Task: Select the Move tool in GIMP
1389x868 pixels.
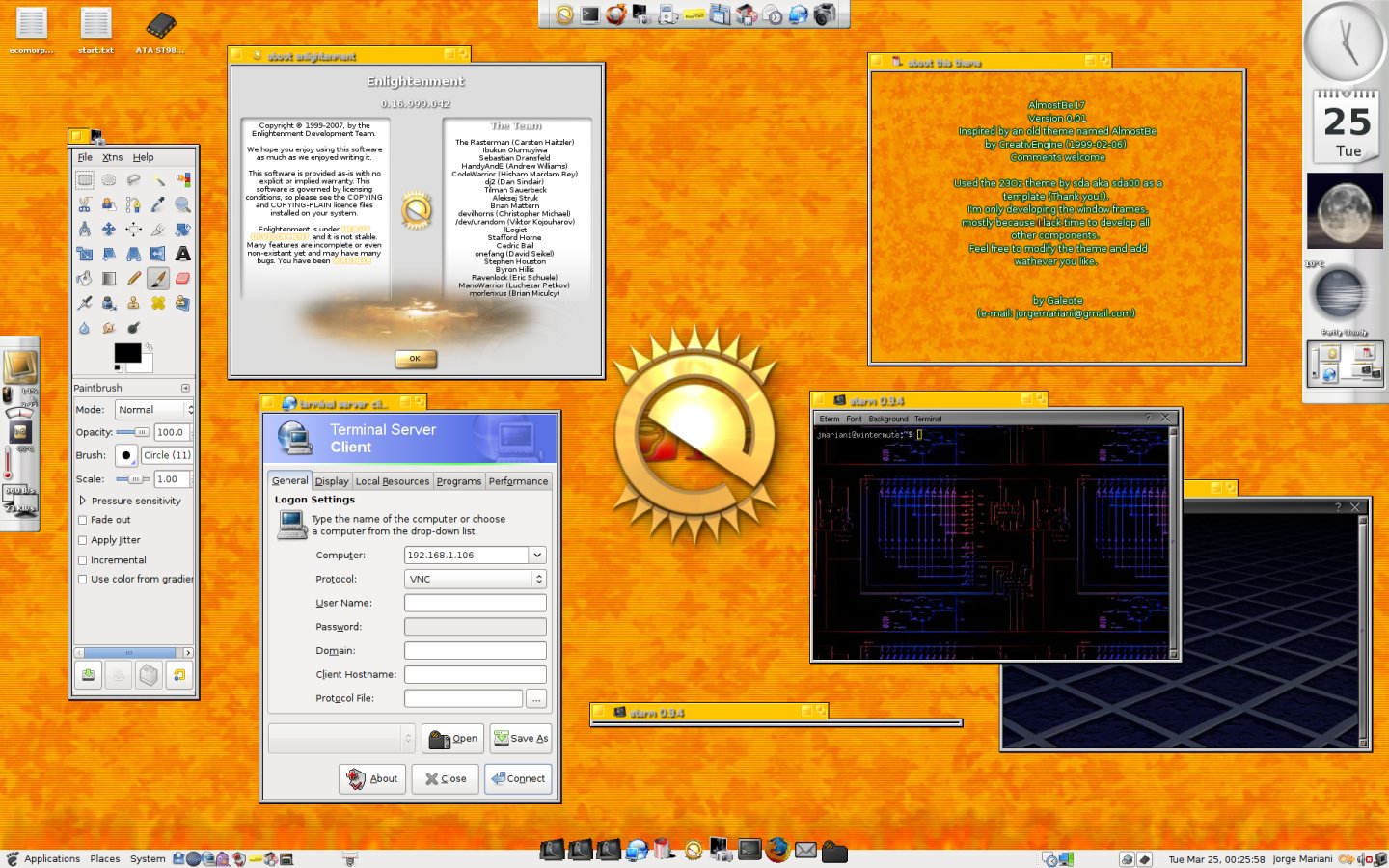Action: (x=109, y=230)
